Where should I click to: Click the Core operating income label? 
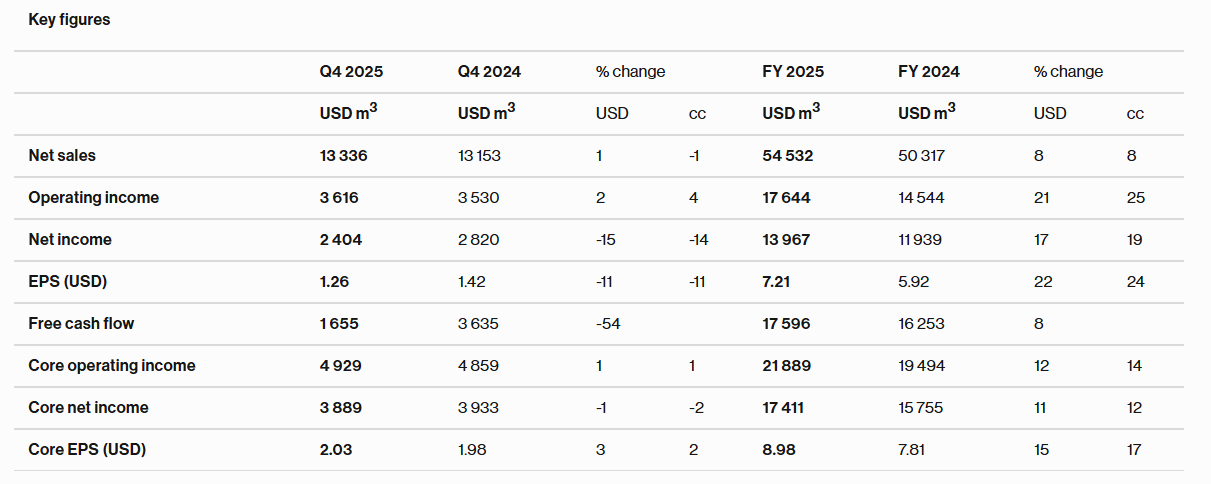pos(112,366)
